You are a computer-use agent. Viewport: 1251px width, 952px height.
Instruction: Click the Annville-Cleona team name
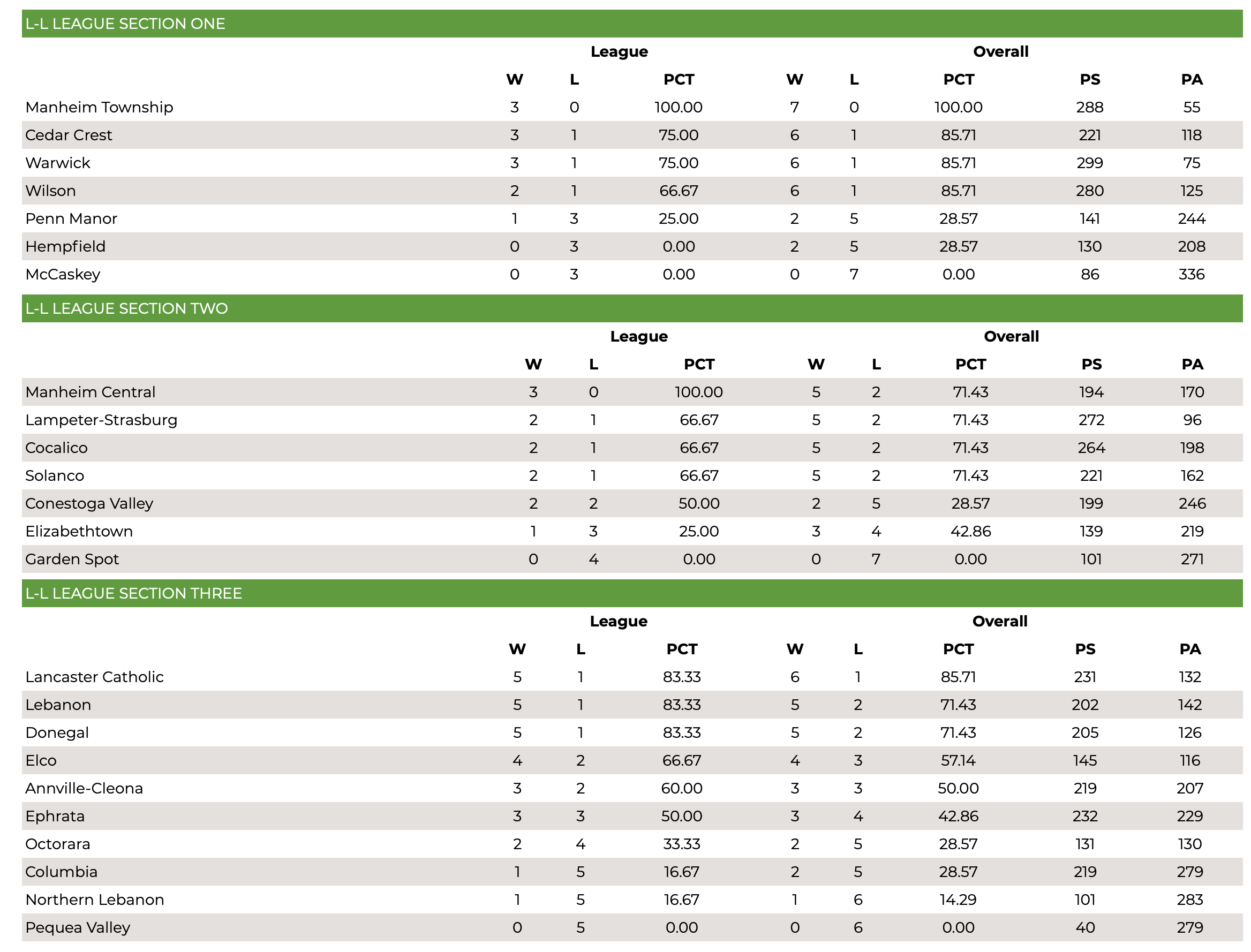coord(84,788)
